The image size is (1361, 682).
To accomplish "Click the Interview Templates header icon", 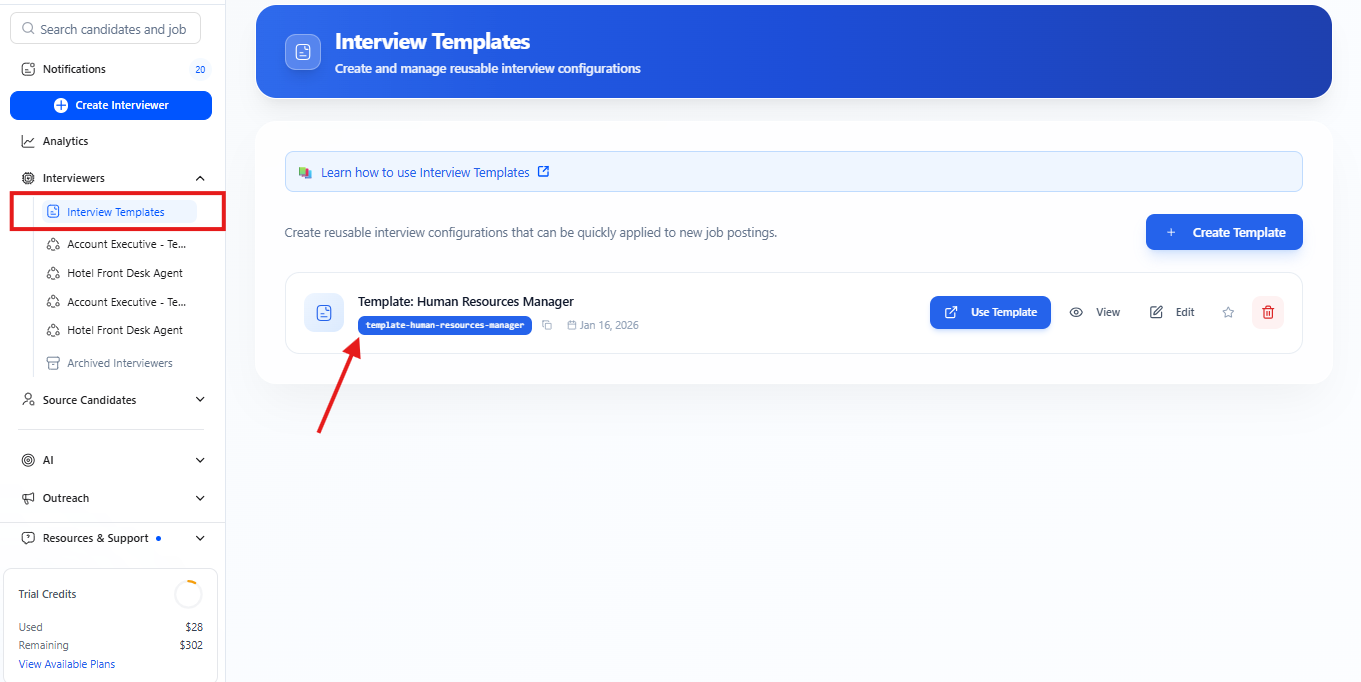I will (x=303, y=52).
